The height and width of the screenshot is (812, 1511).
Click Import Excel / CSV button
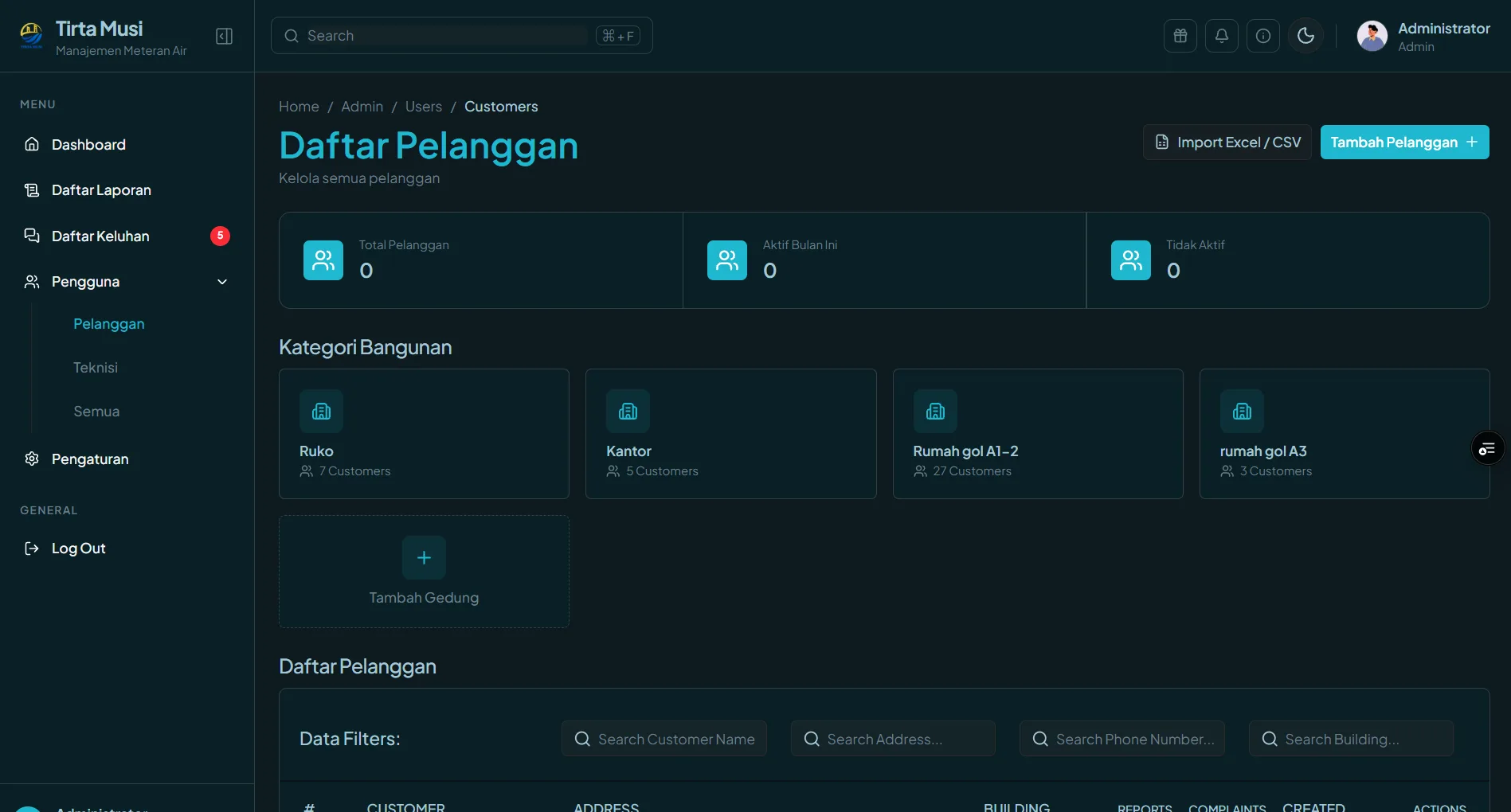(x=1227, y=142)
